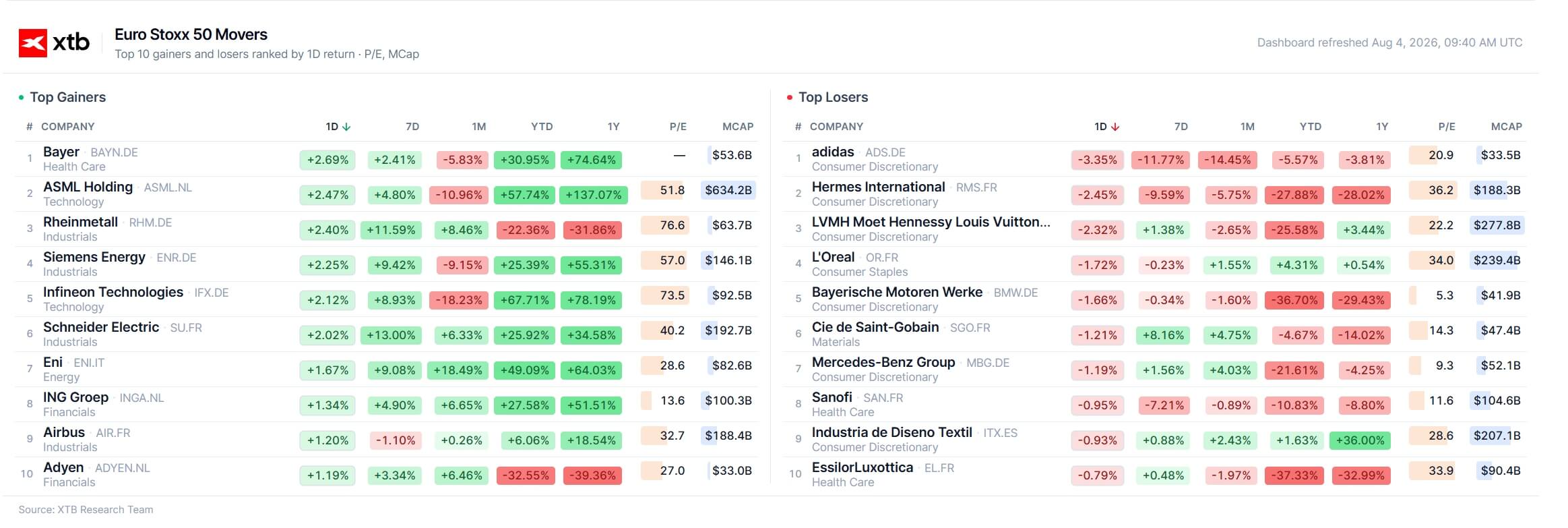The image size is (1568, 528).
Task: Click the green Top Gainers dot indicator
Action: [21, 98]
